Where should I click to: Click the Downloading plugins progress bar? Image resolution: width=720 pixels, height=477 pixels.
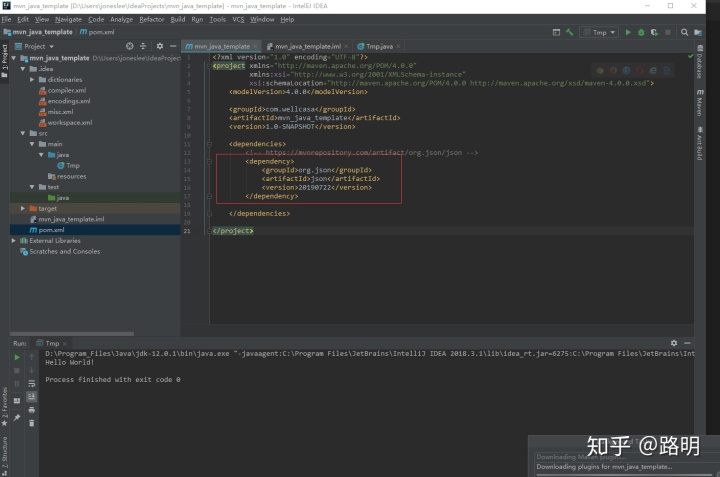626,474
